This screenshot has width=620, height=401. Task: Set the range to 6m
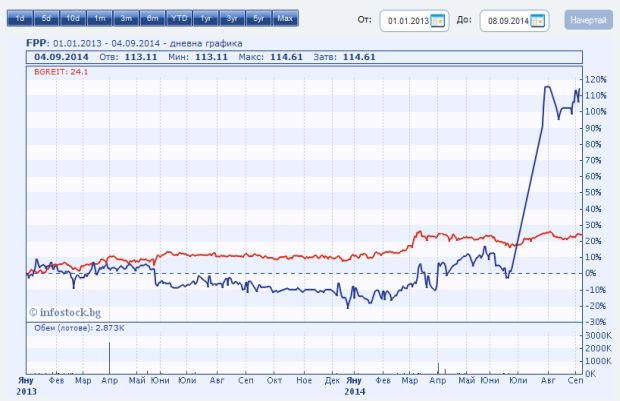coord(153,19)
